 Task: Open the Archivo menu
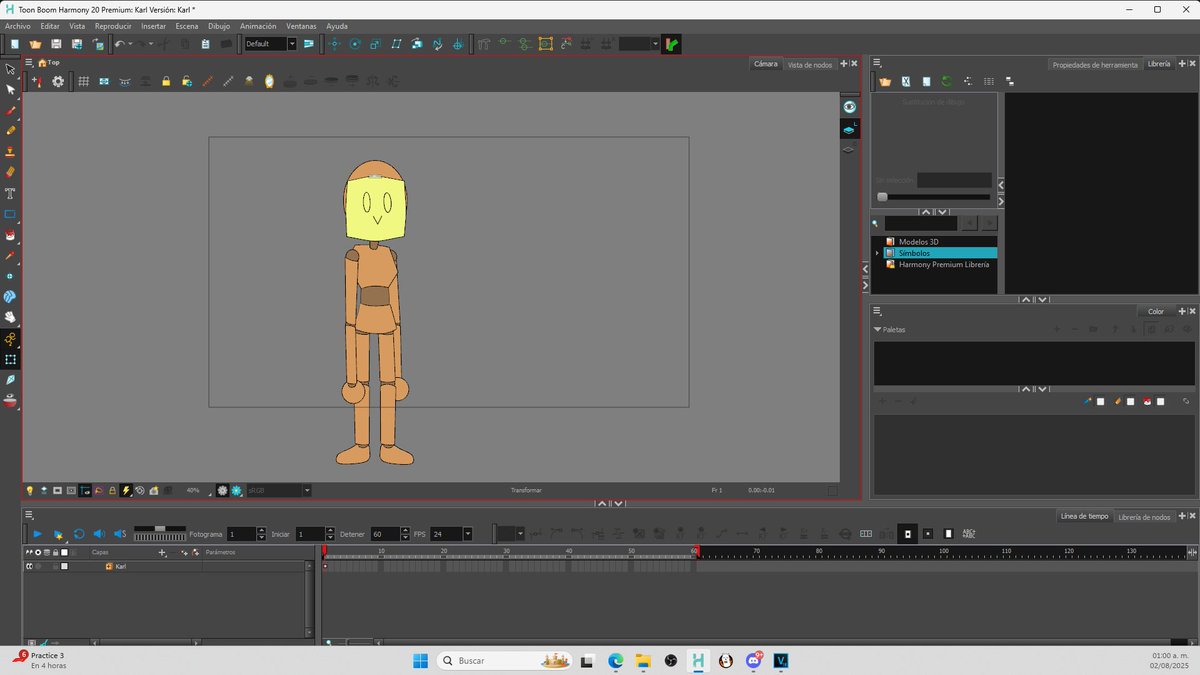click(18, 26)
